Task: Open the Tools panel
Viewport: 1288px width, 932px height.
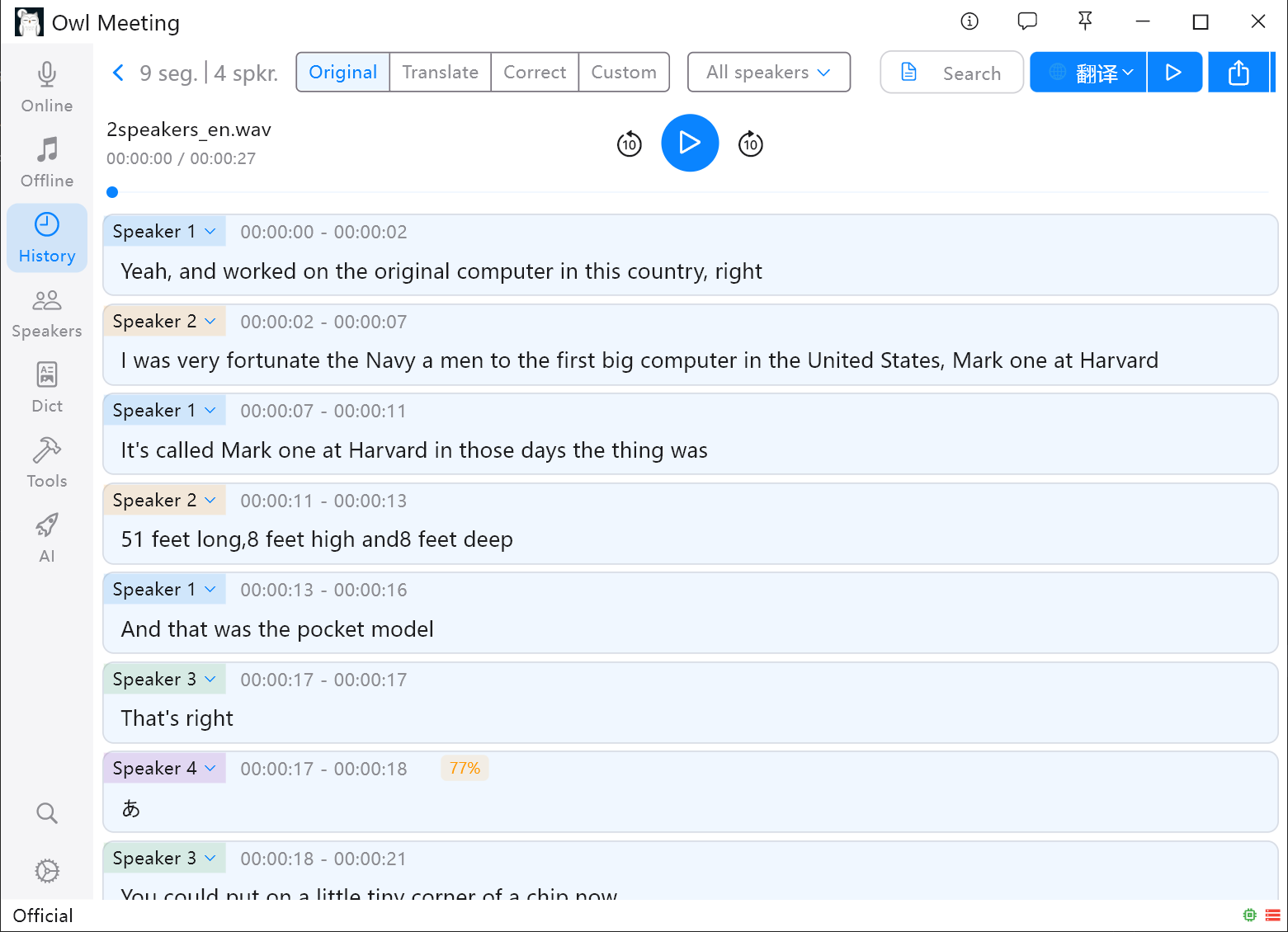Action: pyautogui.click(x=46, y=461)
